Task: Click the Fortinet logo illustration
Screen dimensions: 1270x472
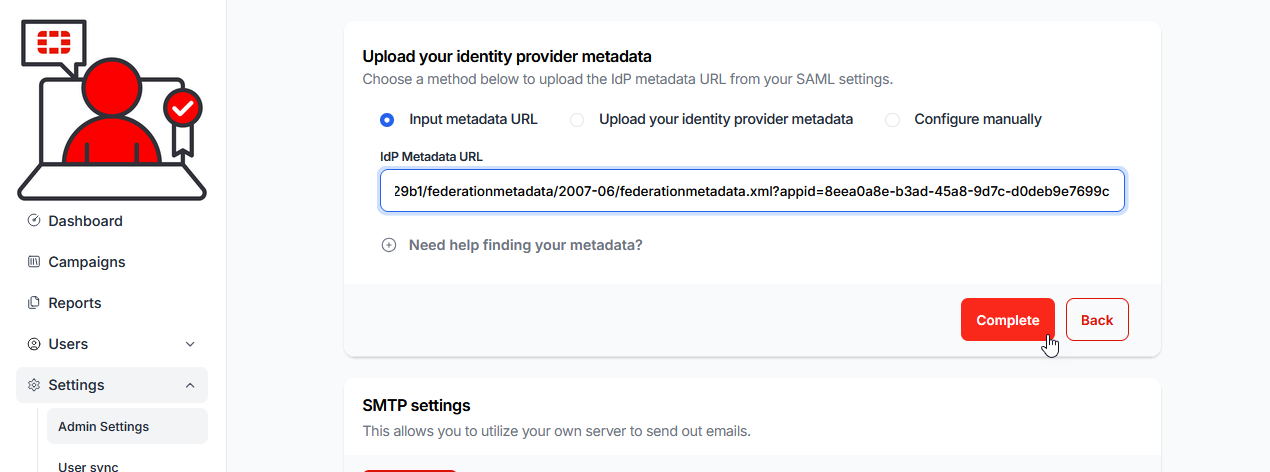Action: pyautogui.click(x=112, y=108)
